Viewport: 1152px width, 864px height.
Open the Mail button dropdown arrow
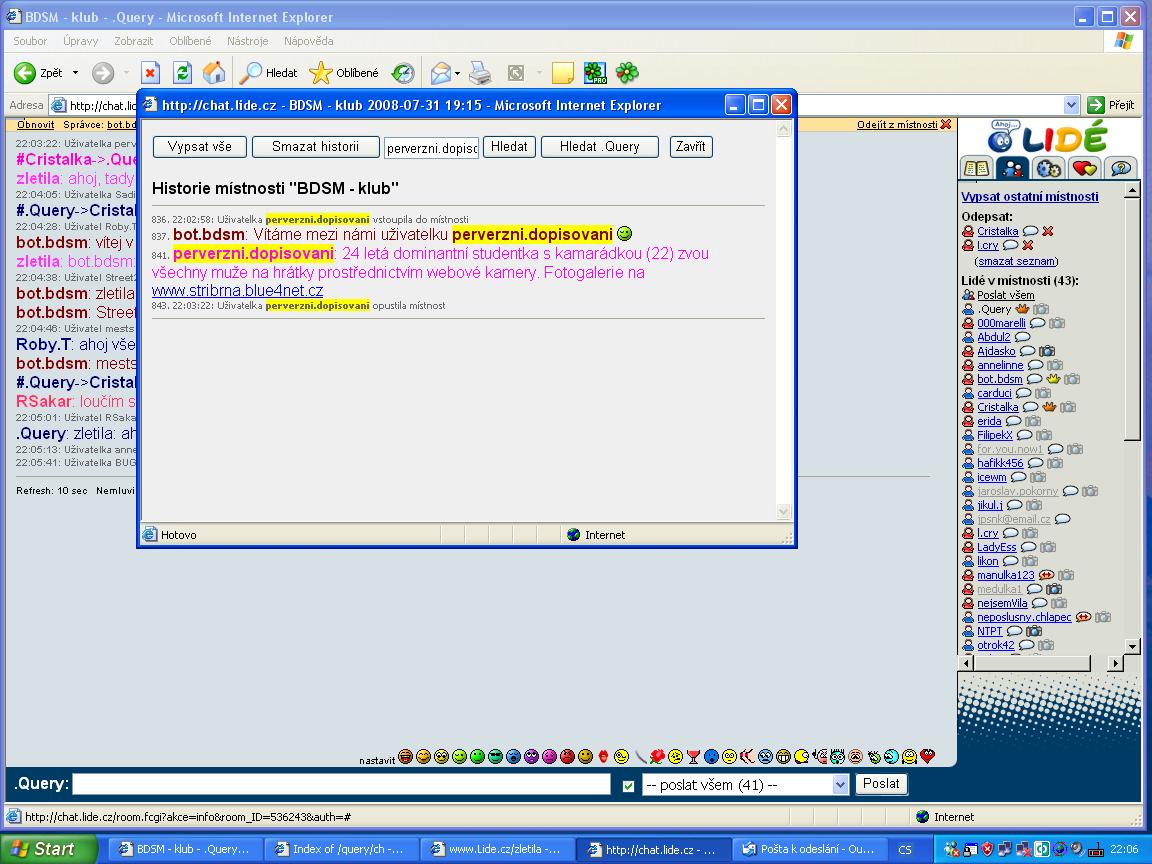coord(458,73)
